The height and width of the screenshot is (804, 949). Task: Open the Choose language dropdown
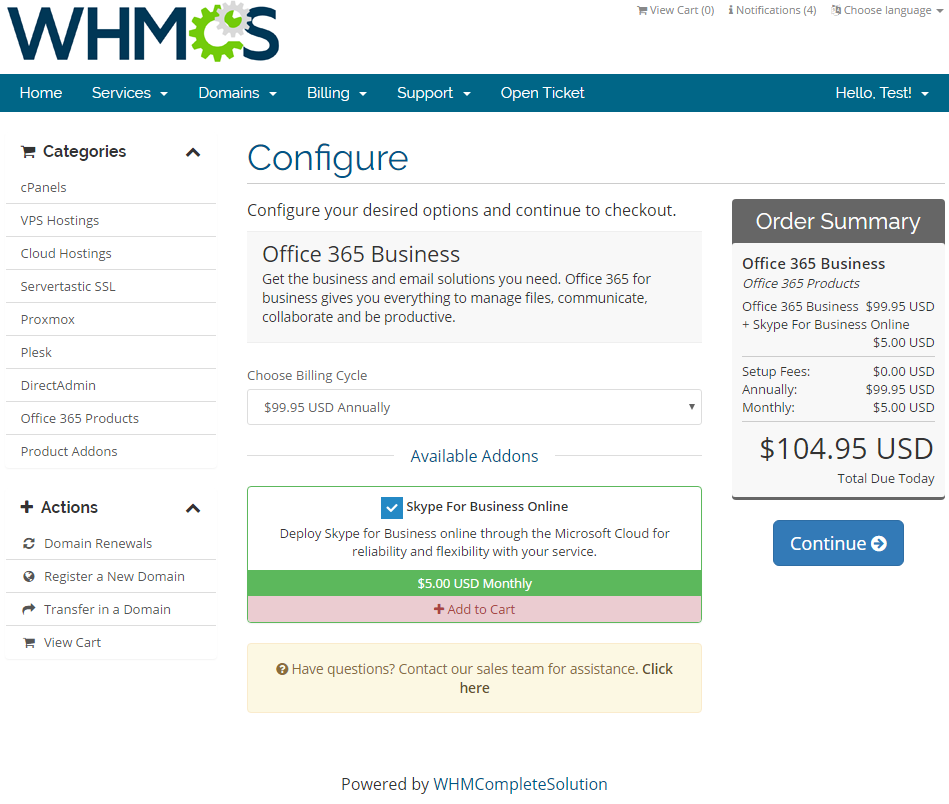pyautogui.click(x=887, y=10)
